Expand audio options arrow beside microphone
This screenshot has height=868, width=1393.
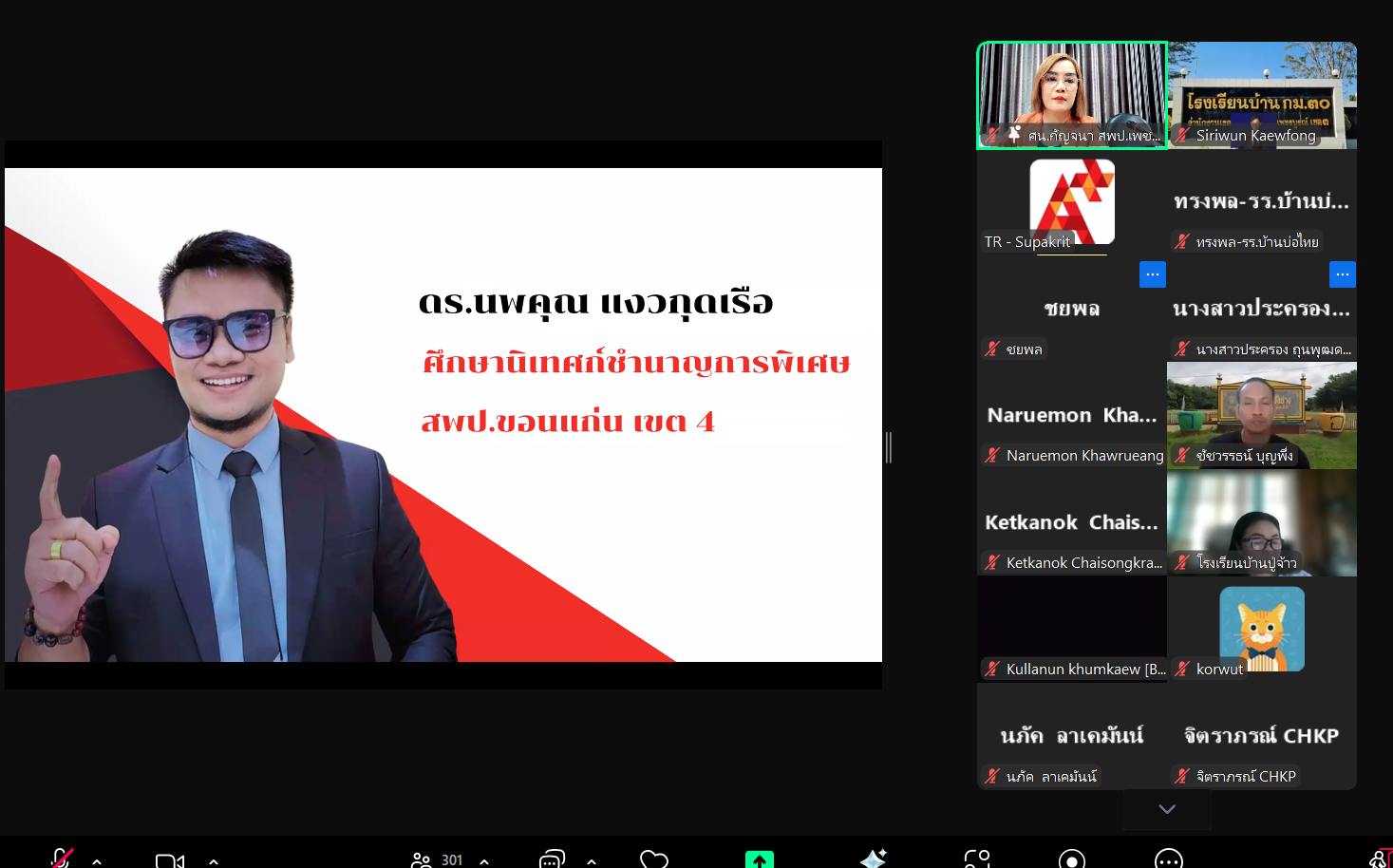point(97,861)
